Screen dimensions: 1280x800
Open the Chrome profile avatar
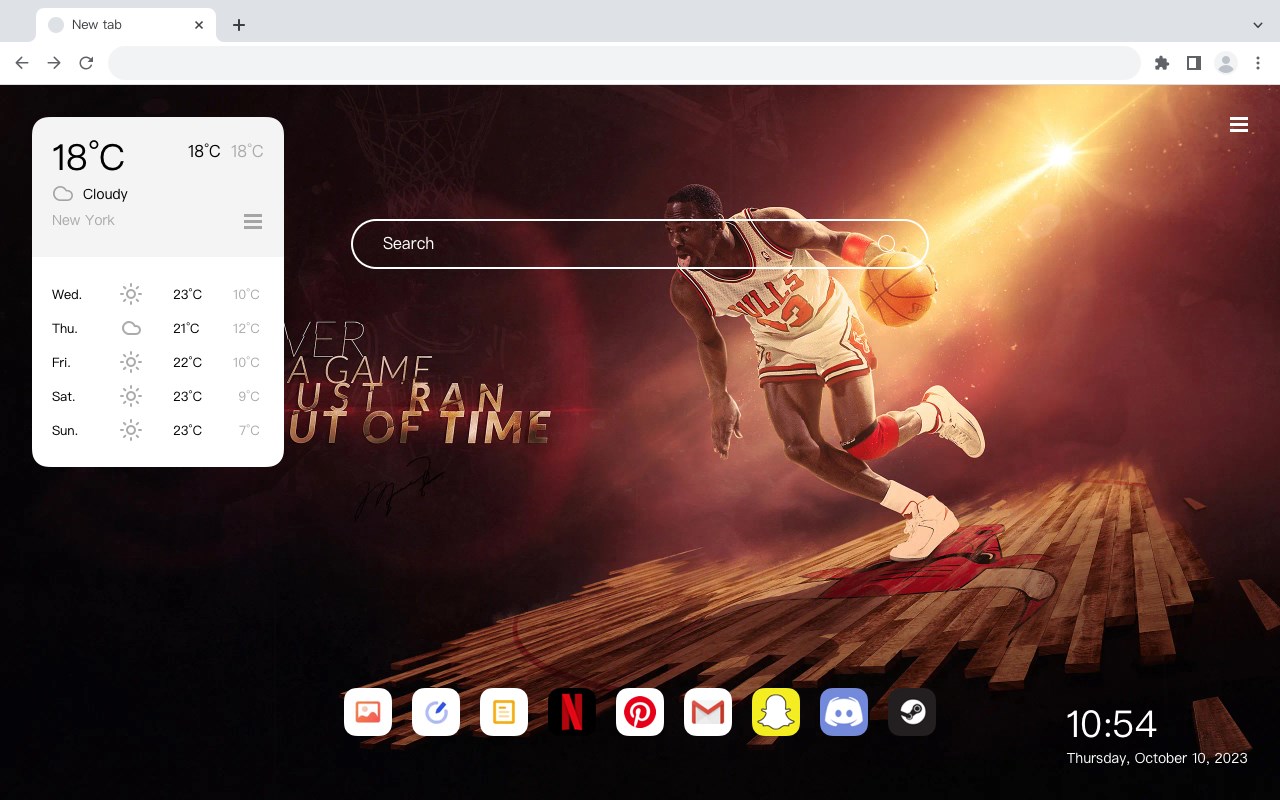(1226, 63)
